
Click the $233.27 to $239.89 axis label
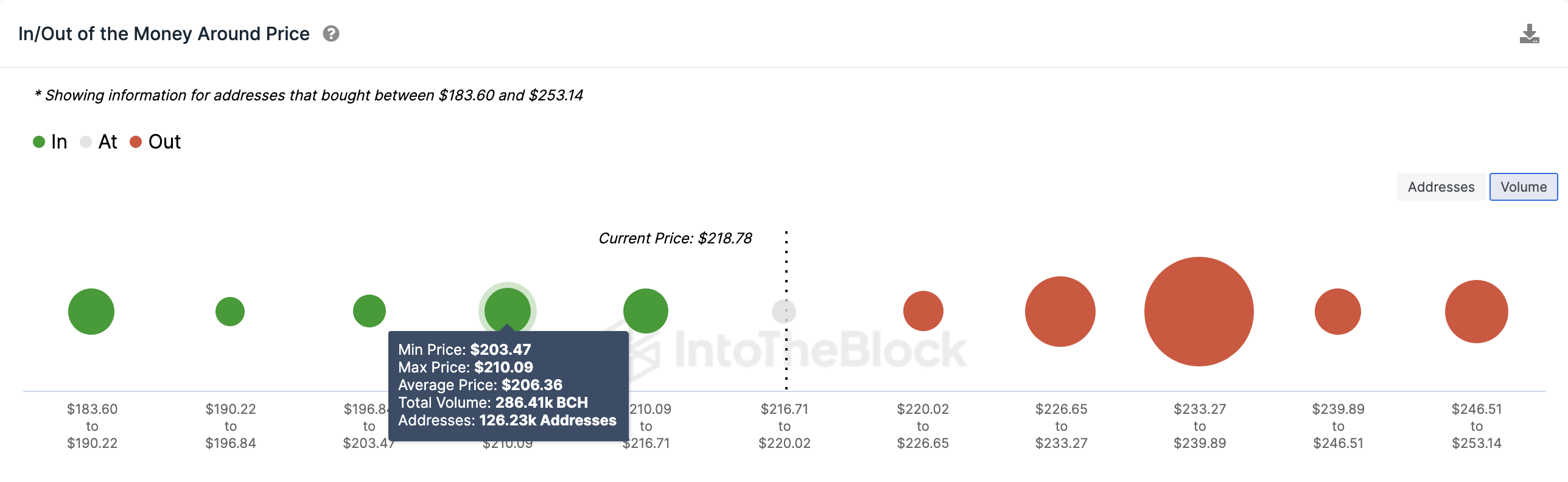coord(1200,426)
